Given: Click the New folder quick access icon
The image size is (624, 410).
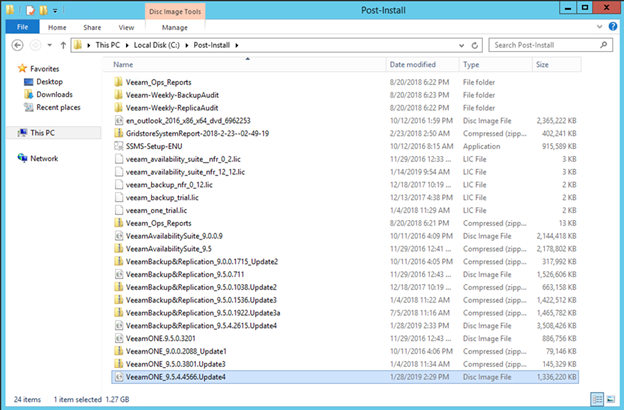Looking at the screenshot, I should 43,10.
